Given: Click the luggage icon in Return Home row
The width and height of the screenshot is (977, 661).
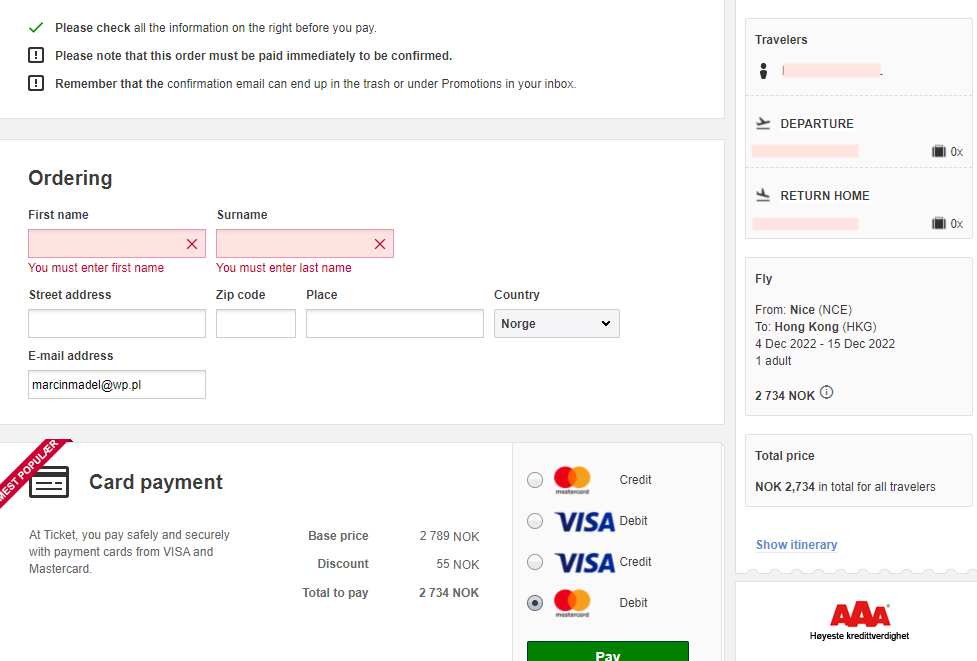Looking at the screenshot, I should (938, 223).
